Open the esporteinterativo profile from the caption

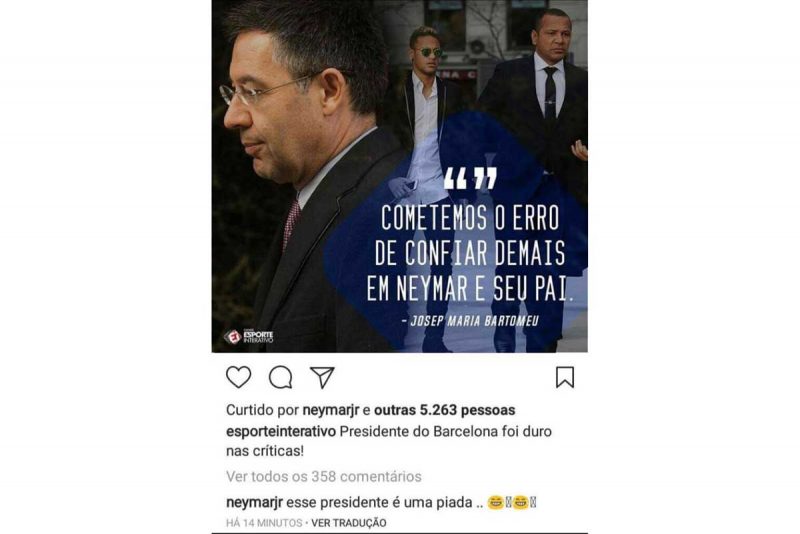pyautogui.click(x=281, y=431)
